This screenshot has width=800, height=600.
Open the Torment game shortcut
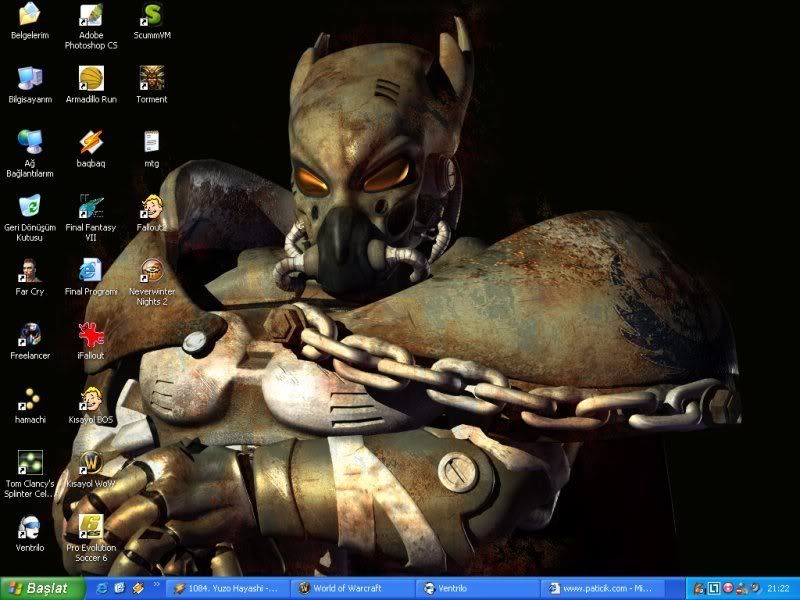pyautogui.click(x=151, y=78)
